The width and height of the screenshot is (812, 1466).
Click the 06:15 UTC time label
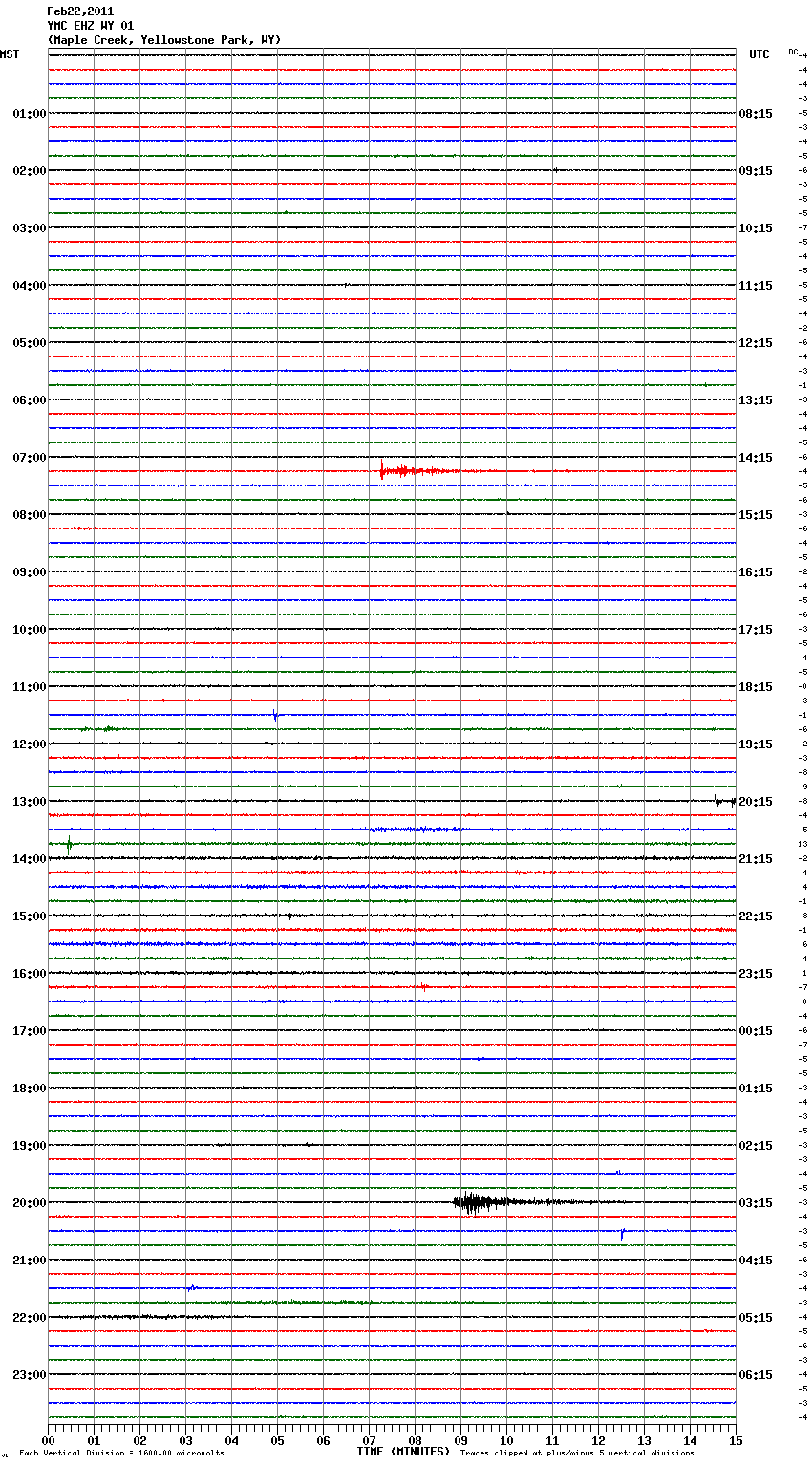(756, 1375)
